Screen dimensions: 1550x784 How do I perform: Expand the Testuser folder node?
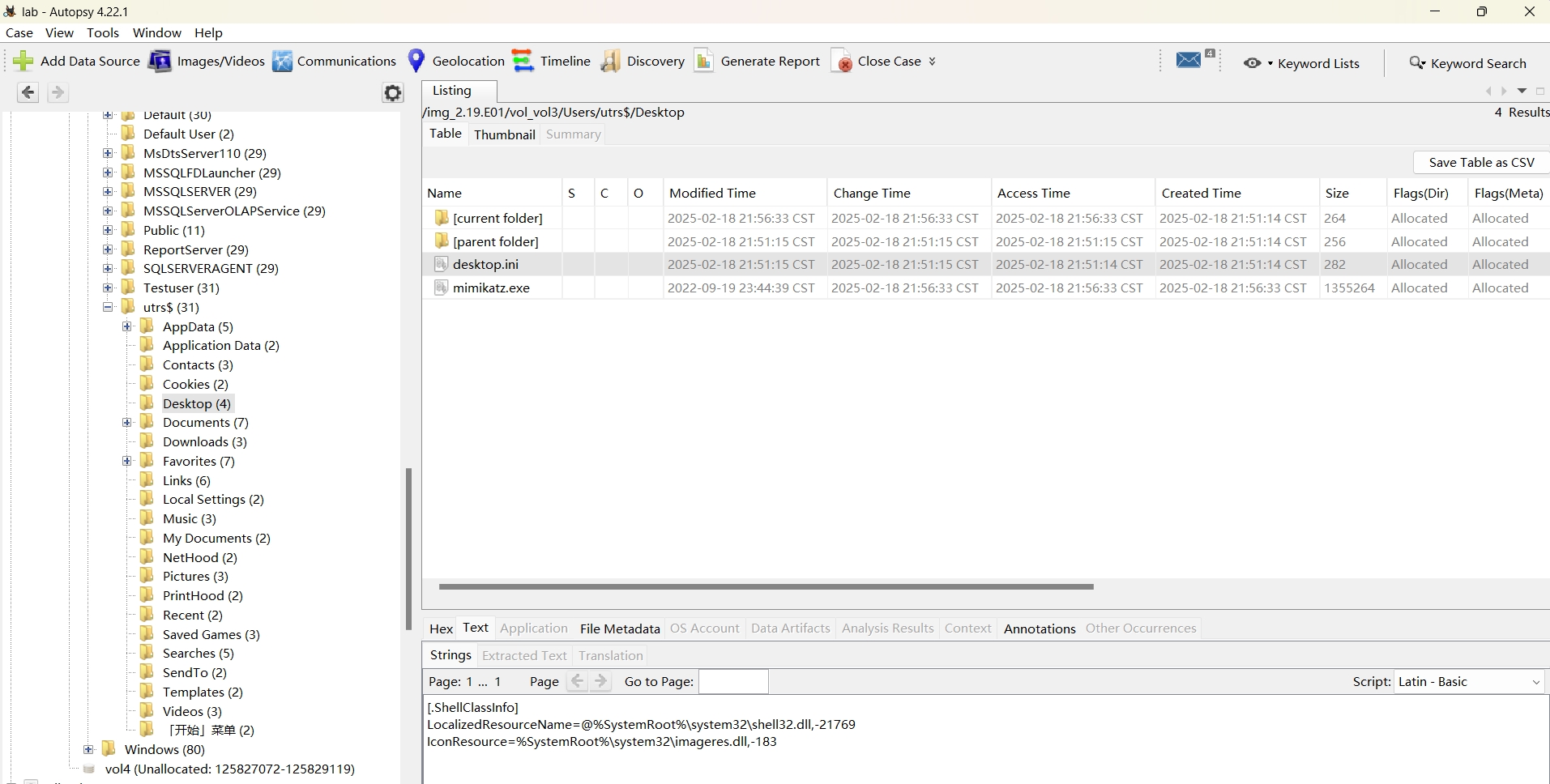108,288
